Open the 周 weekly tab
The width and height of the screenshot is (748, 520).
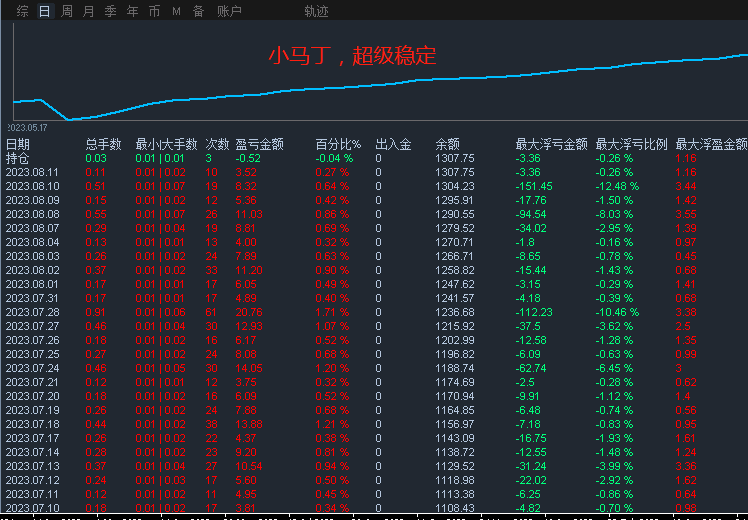click(67, 11)
